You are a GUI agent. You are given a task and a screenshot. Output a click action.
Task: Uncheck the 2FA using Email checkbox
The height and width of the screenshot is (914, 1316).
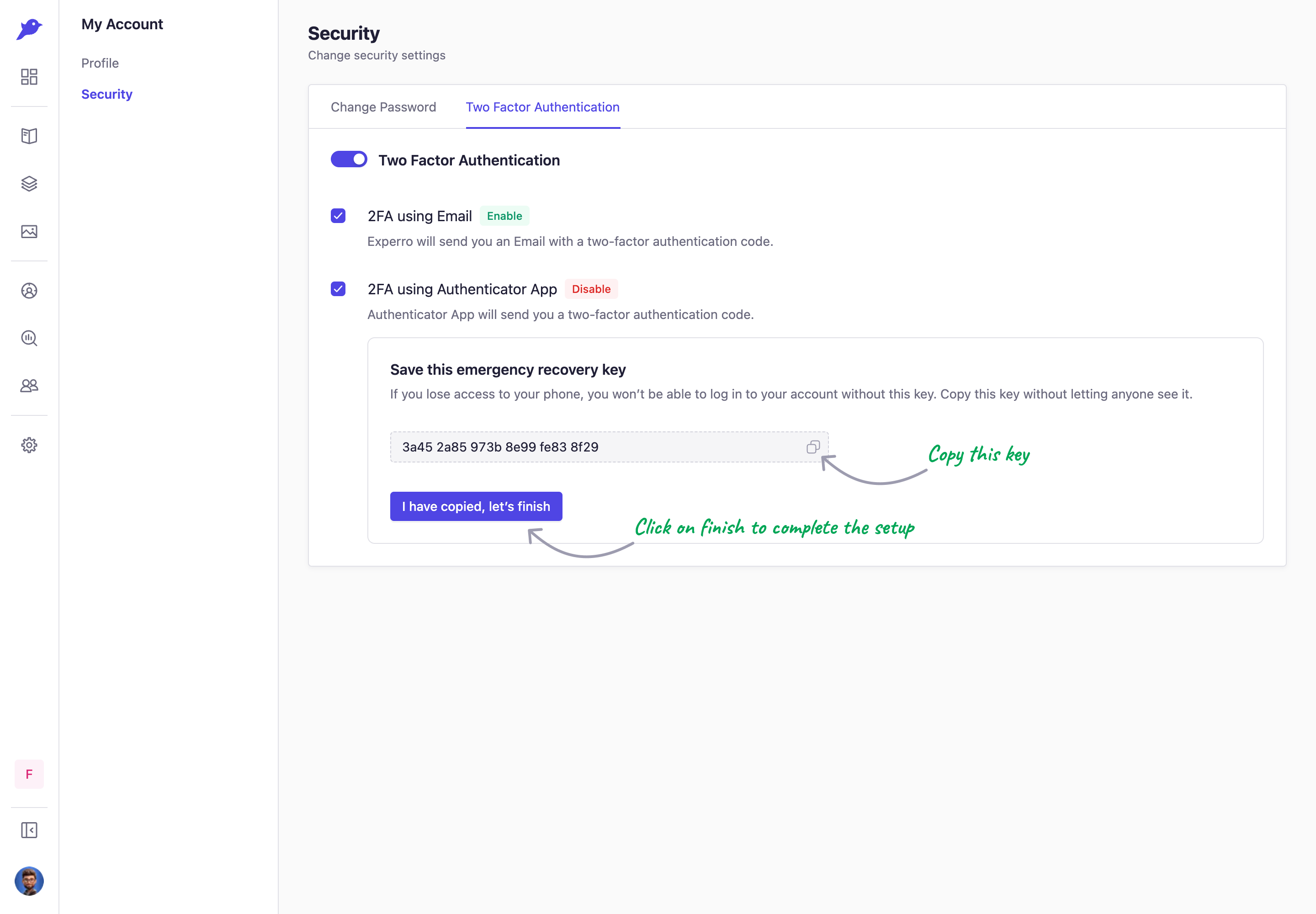point(338,216)
